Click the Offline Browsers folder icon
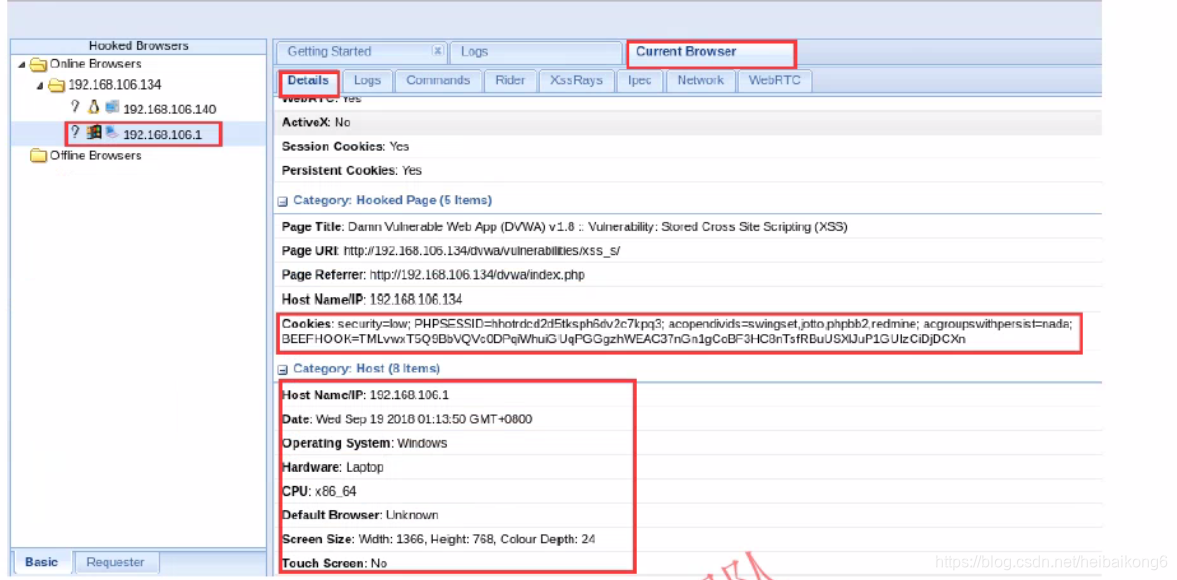The width and height of the screenshot is (1177, 580). [x=38, y=156]
